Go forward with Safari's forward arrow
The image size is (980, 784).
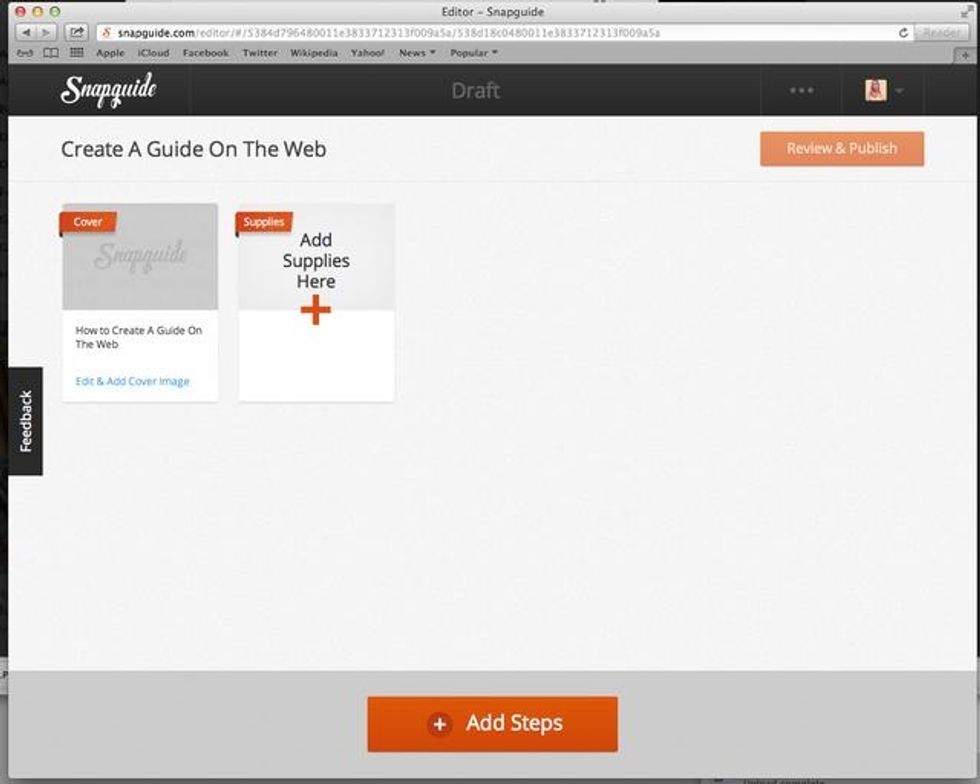click(x=46, y=33)
